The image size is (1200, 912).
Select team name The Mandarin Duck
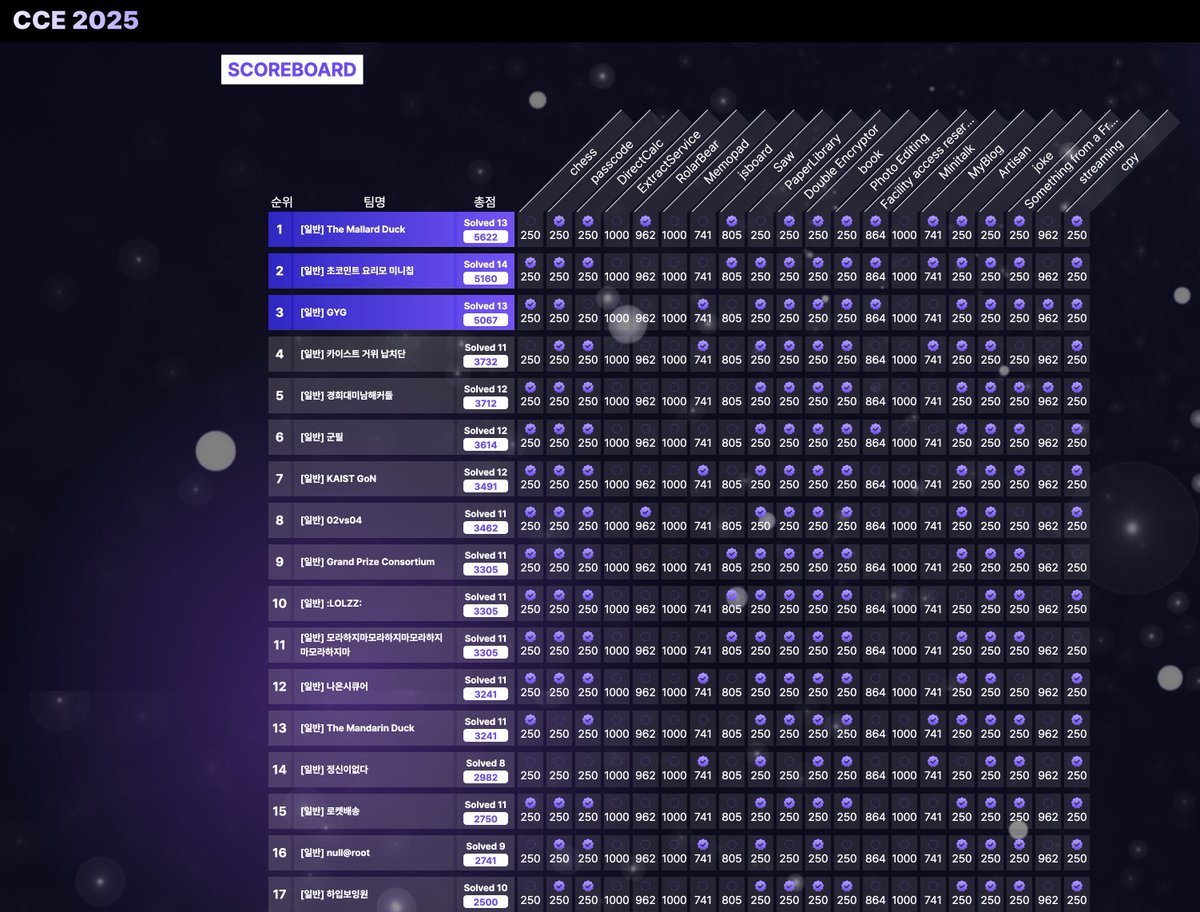pyautogui.click(x=355, y=728)
